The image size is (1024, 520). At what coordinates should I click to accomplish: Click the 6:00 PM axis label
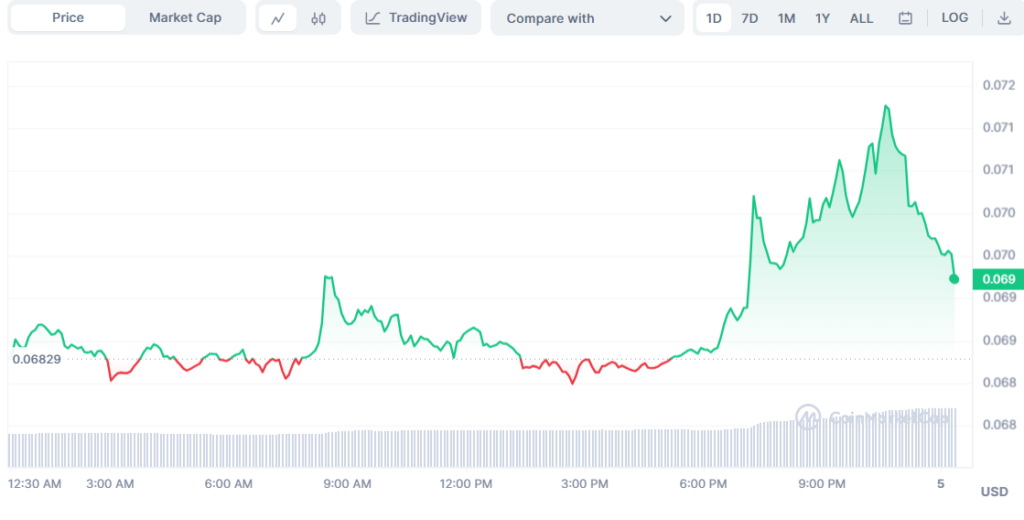click(x=703, y=484)
